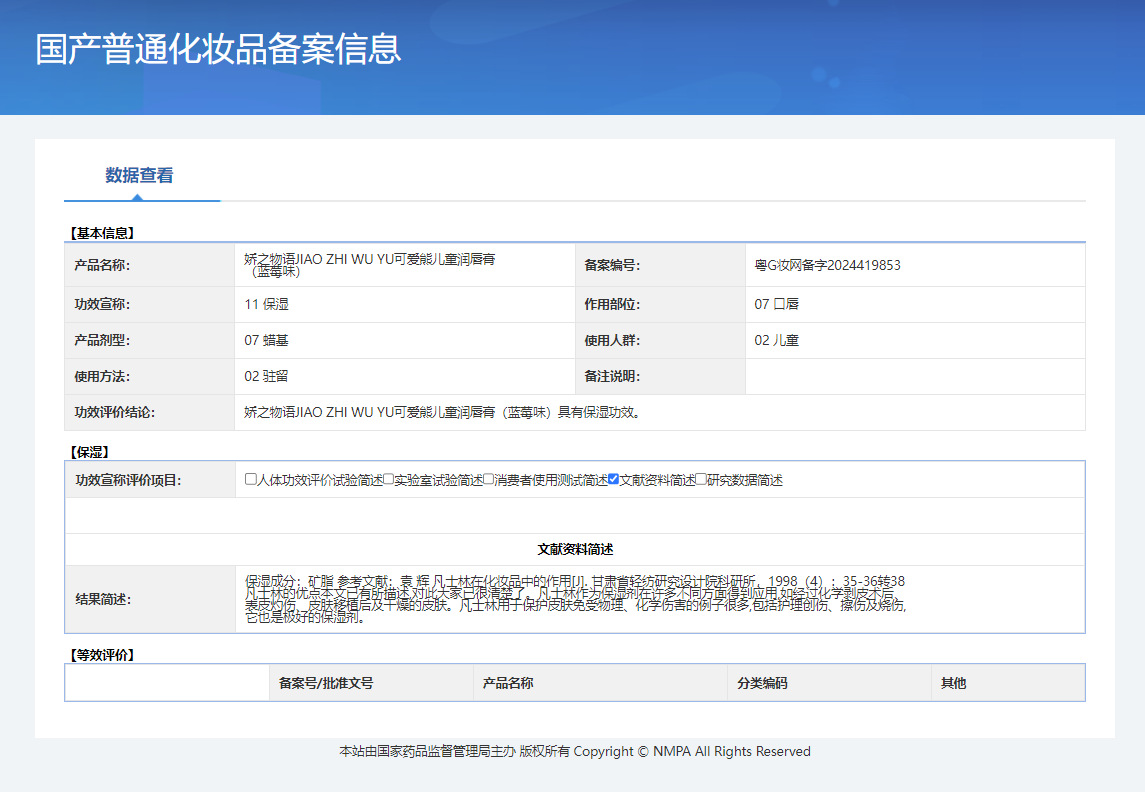Click the 11 保湿 efficacy claim value
The height and width of the screenshot is (792, 1145).
tap(266, 304)
